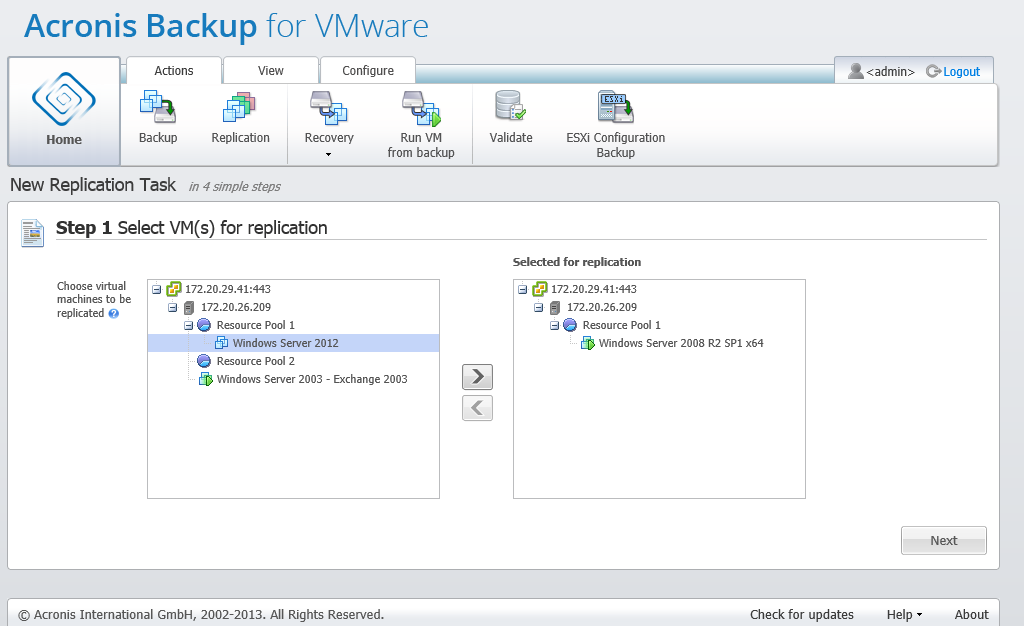This screenshot has height=626, width=1024.
Task: Select host server icon in left tree
Action: click(x=189, y=307)
